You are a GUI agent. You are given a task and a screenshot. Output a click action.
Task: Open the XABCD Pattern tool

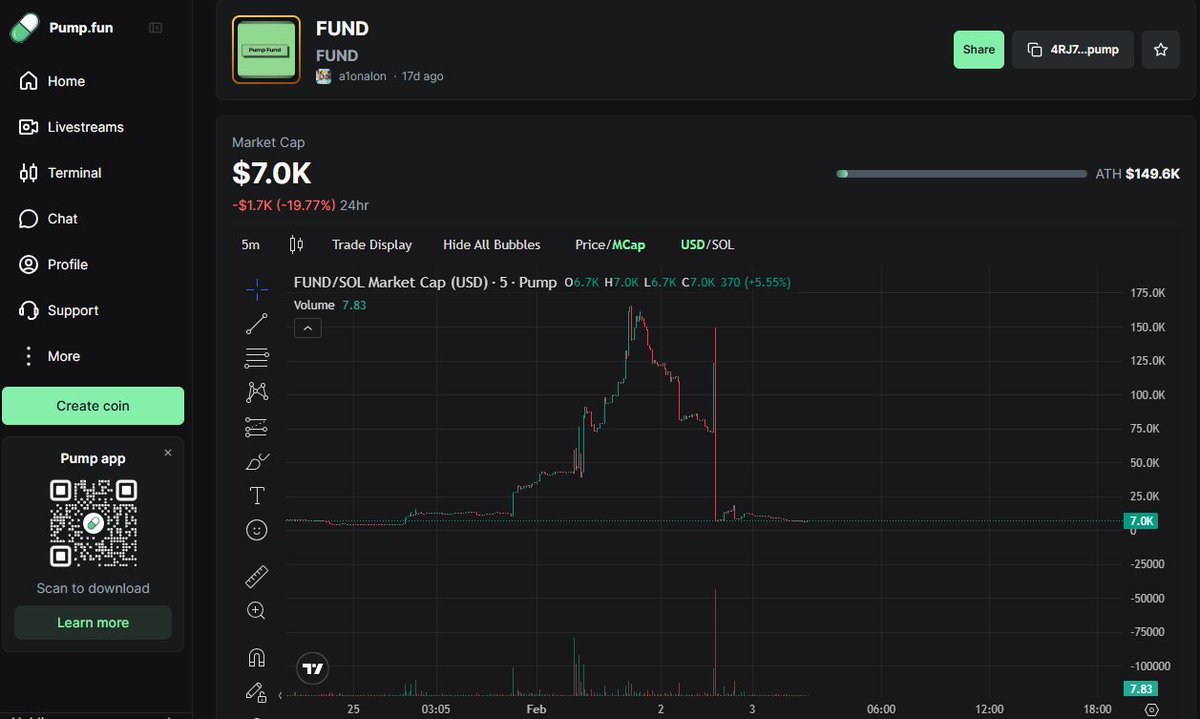click(x=256, y=391)
